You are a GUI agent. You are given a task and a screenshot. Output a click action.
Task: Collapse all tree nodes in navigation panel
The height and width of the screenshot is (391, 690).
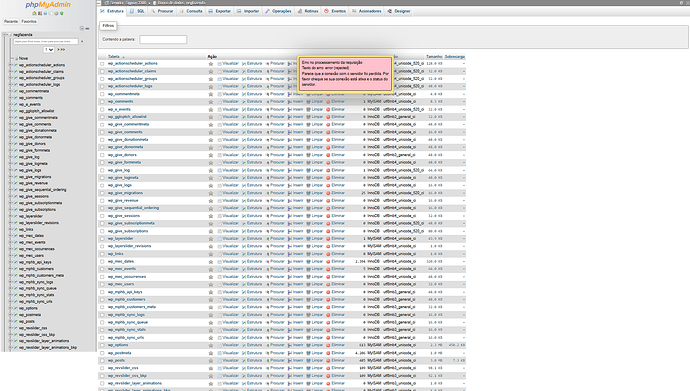click(82, 28)
